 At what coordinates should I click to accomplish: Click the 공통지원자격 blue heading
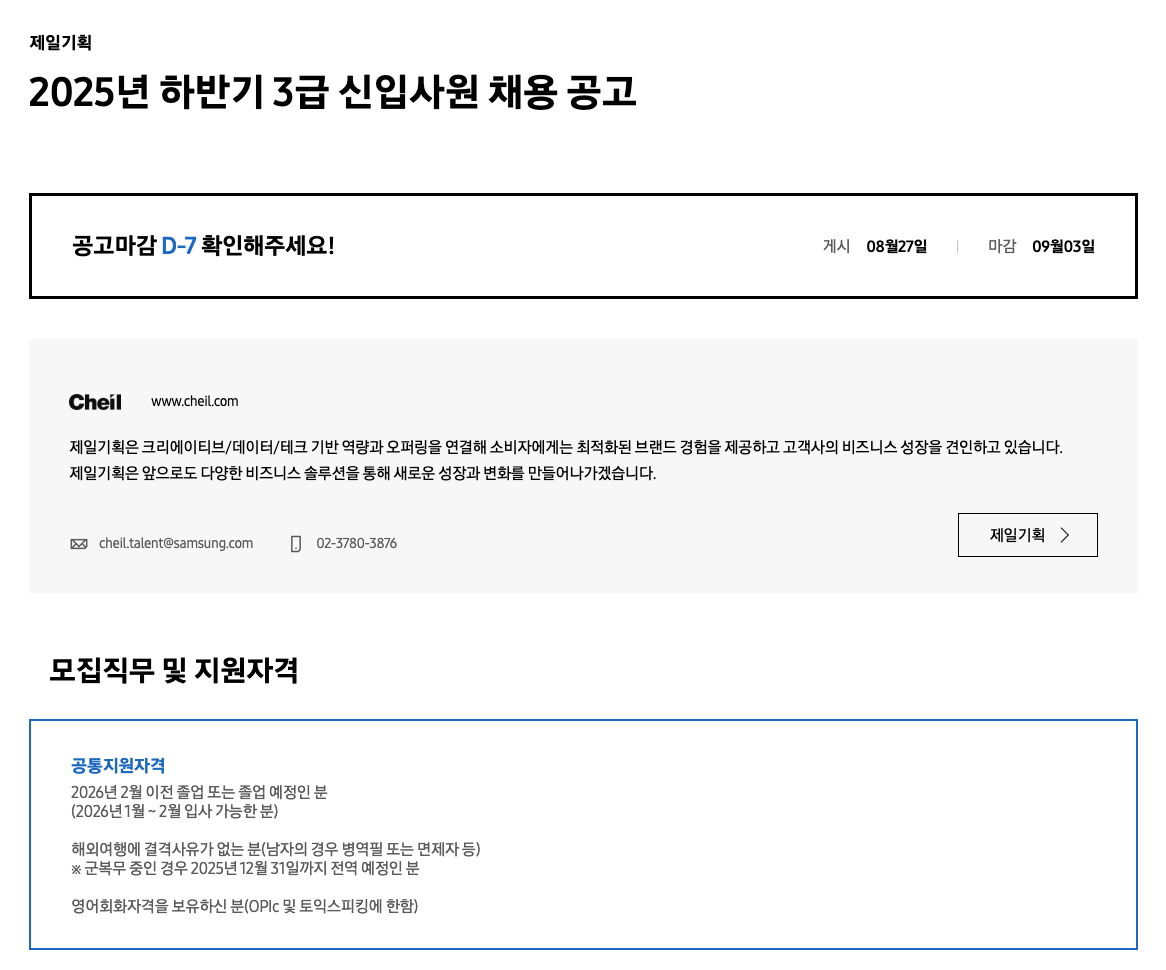pyautogui.click(x=118, y=765)
